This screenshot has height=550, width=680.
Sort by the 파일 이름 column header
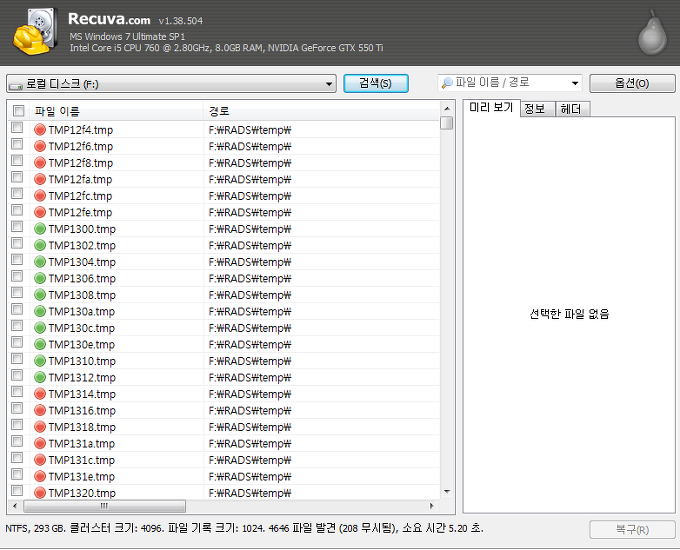[116, 111]
